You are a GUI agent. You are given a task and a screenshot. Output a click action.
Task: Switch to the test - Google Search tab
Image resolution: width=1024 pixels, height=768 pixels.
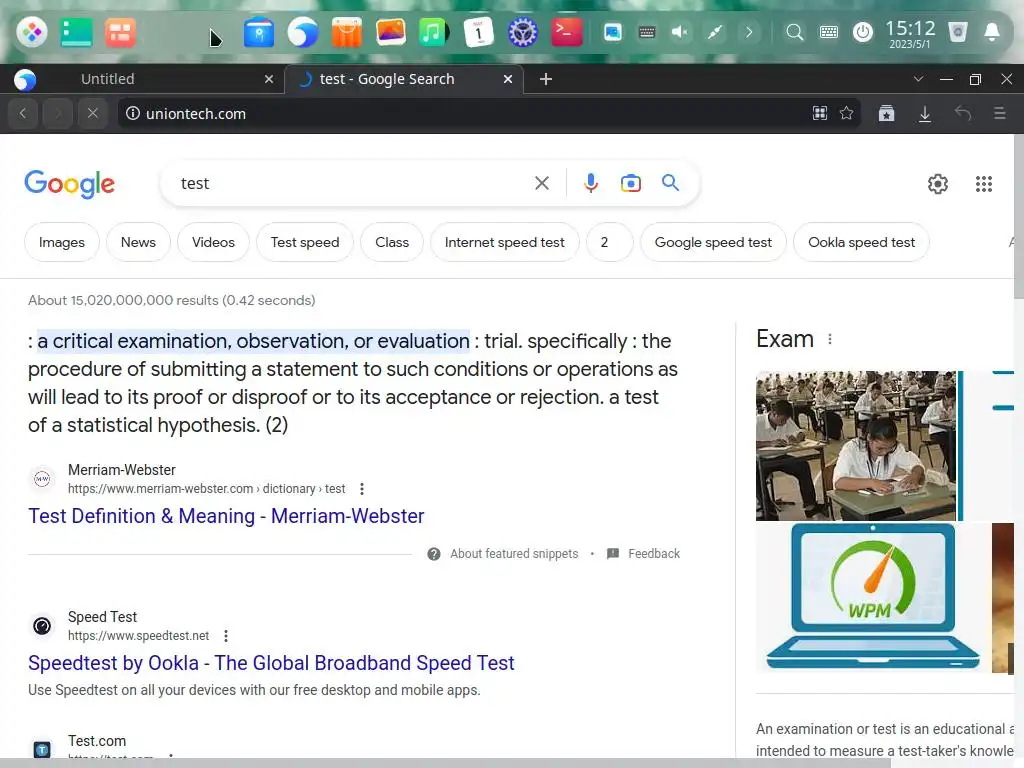[387, 79]
